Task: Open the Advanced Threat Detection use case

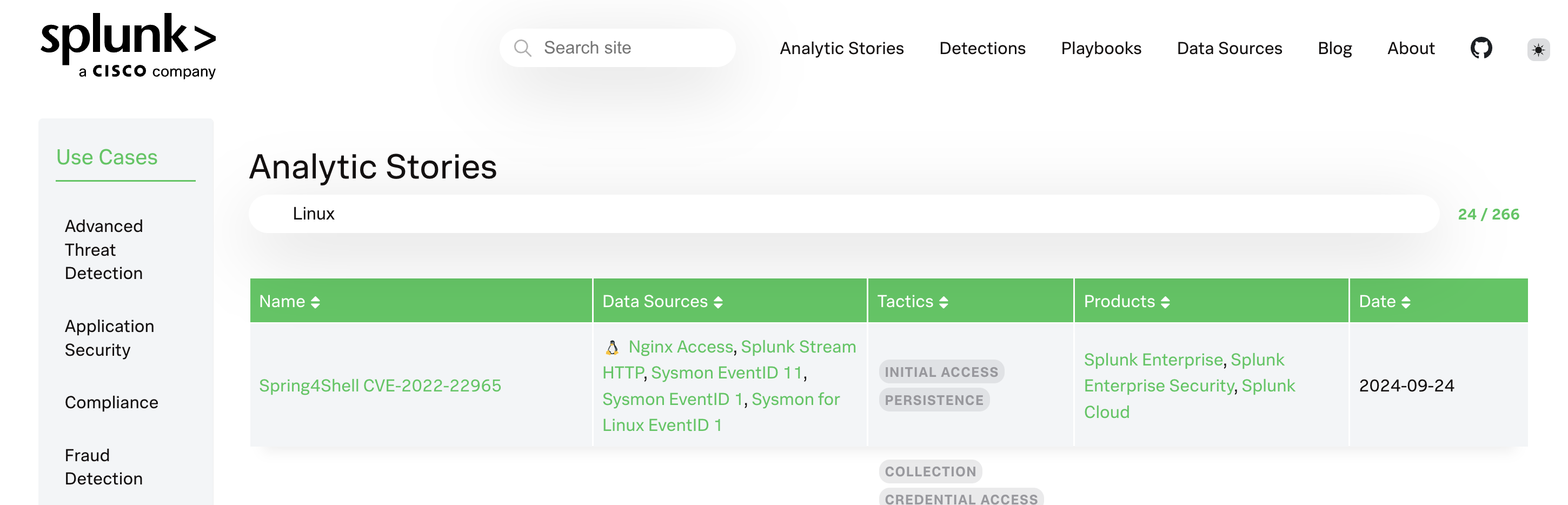Action: tap(103, 249)
